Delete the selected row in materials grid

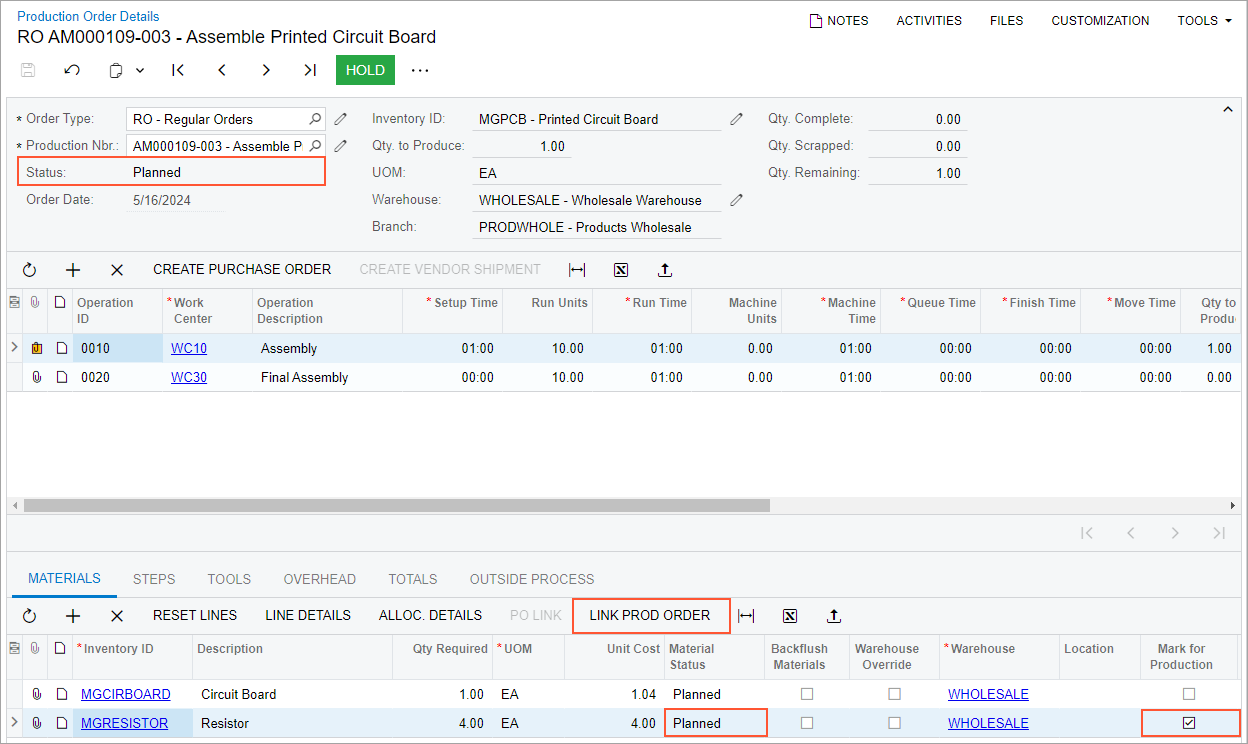pos(117,616)
